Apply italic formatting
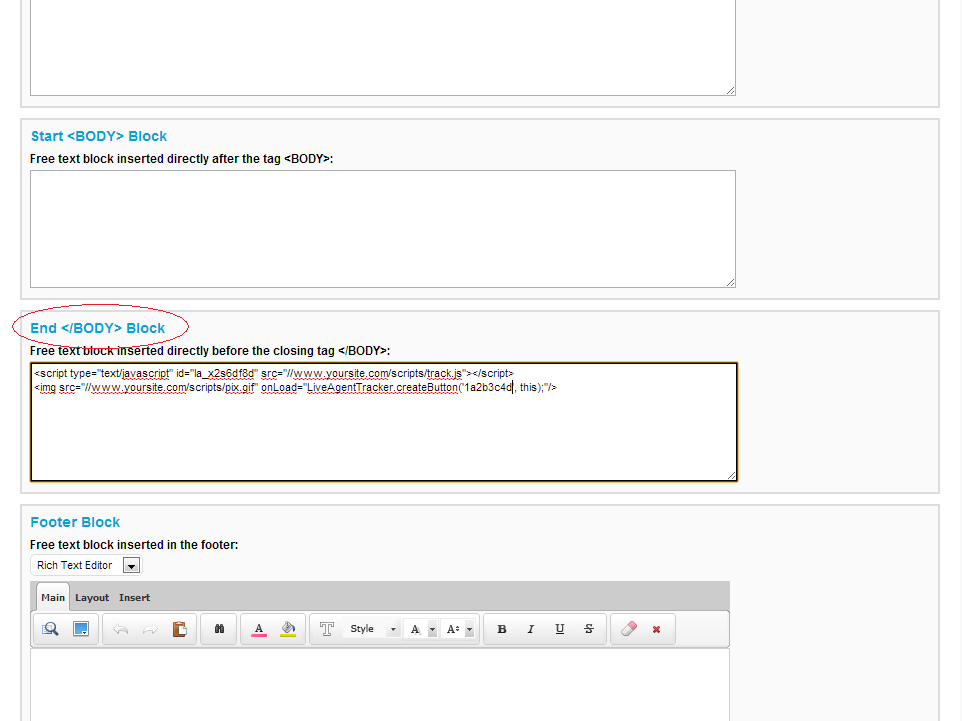 [531, 629]
